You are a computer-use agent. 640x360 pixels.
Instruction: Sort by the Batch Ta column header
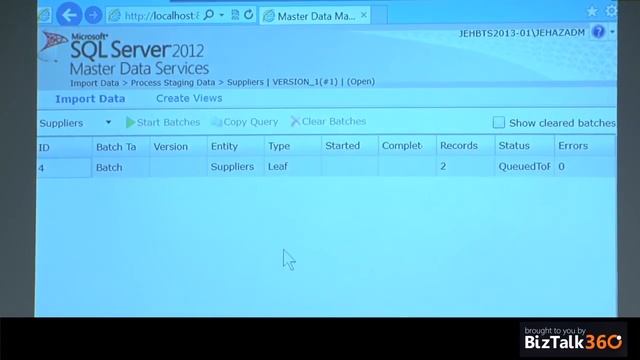120,147
